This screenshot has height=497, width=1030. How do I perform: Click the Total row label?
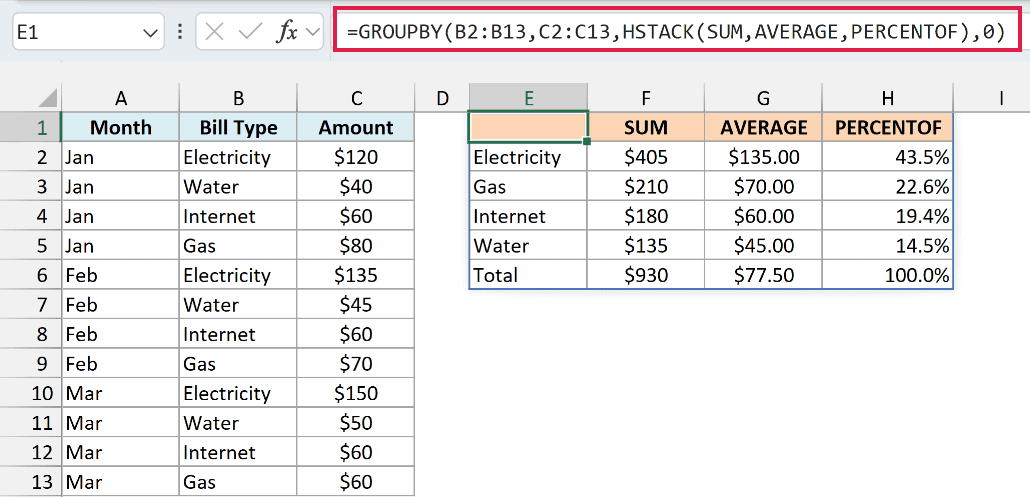[x=528, y=274]
